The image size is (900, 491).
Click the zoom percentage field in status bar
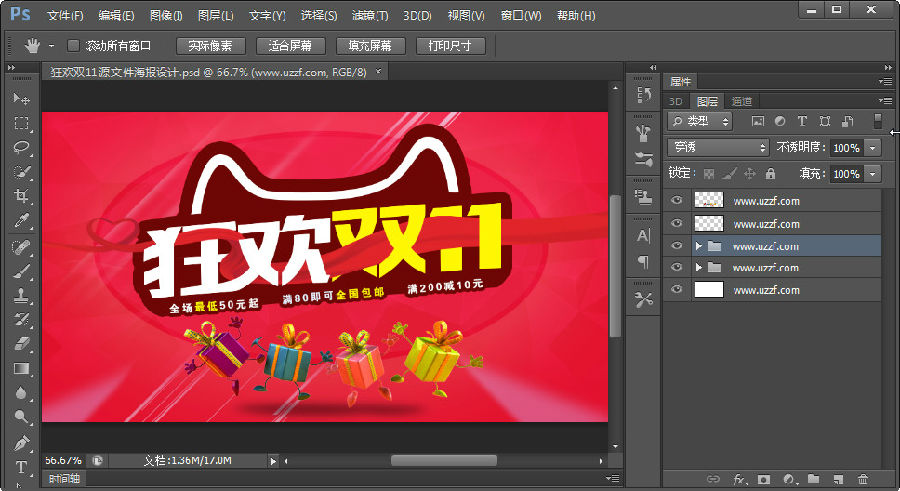click(x=64, y=461)
